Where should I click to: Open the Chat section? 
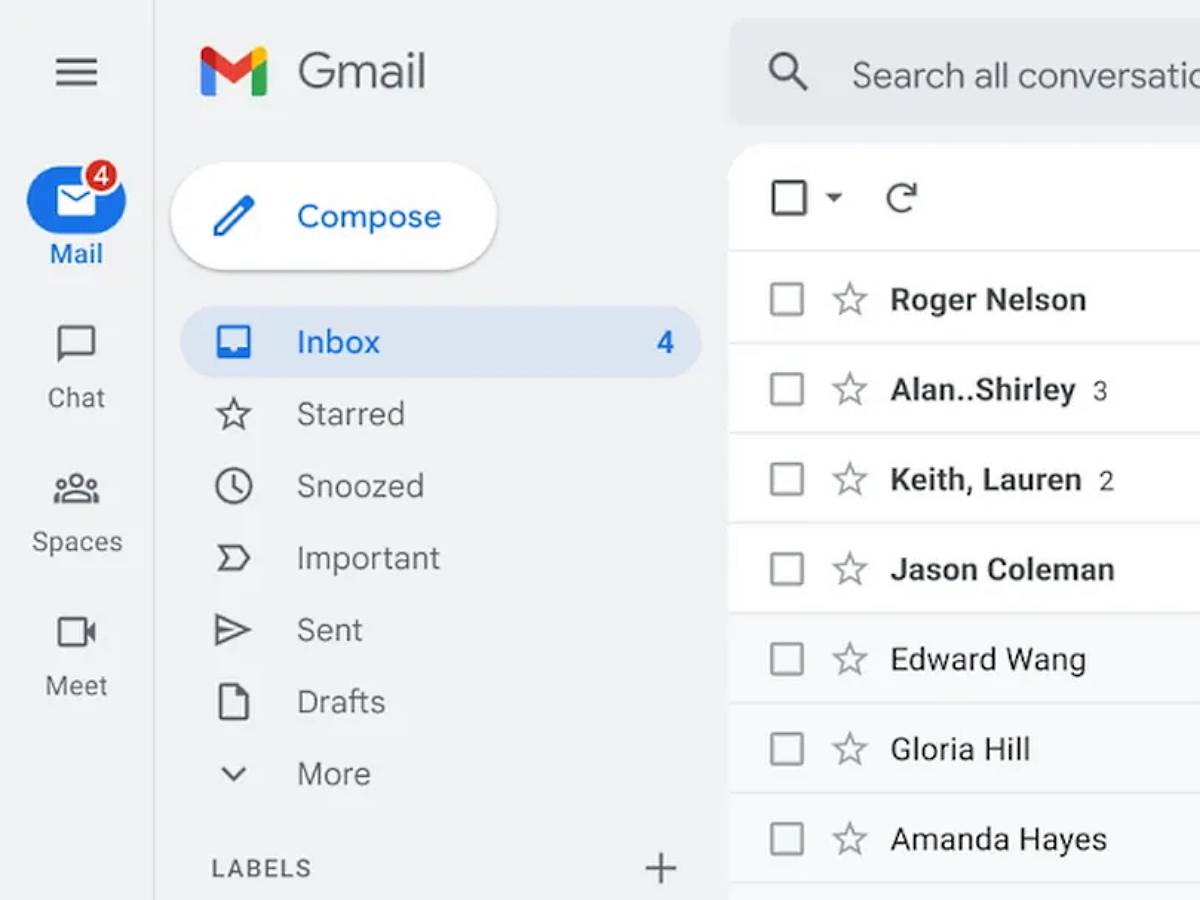coord(76,345)
